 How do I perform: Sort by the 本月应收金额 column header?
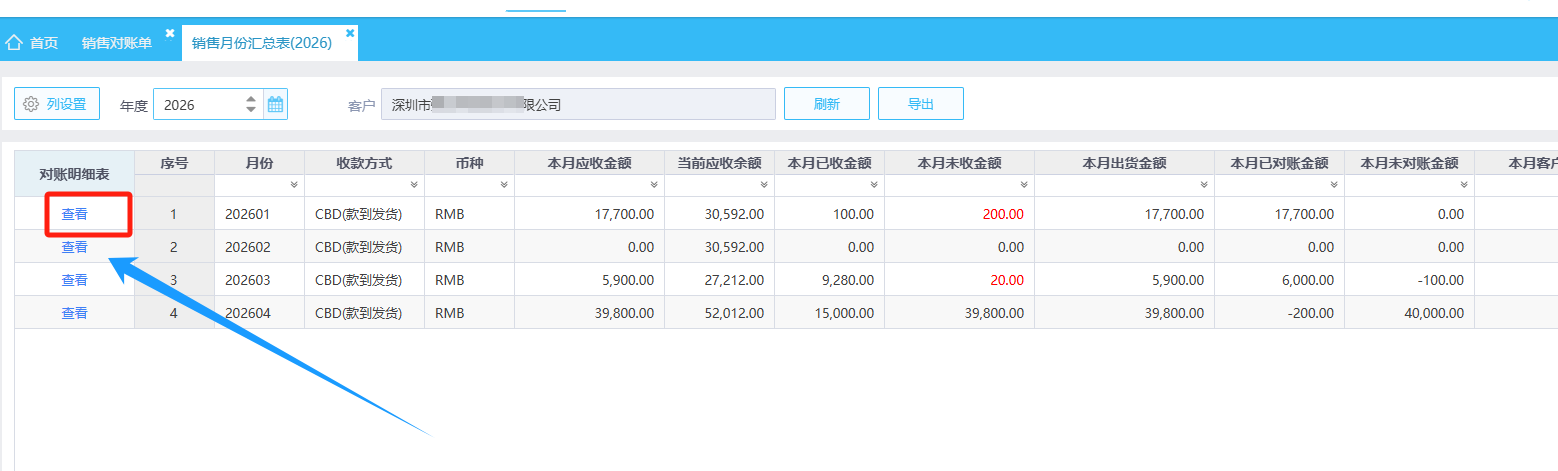[x=589, y=163]
